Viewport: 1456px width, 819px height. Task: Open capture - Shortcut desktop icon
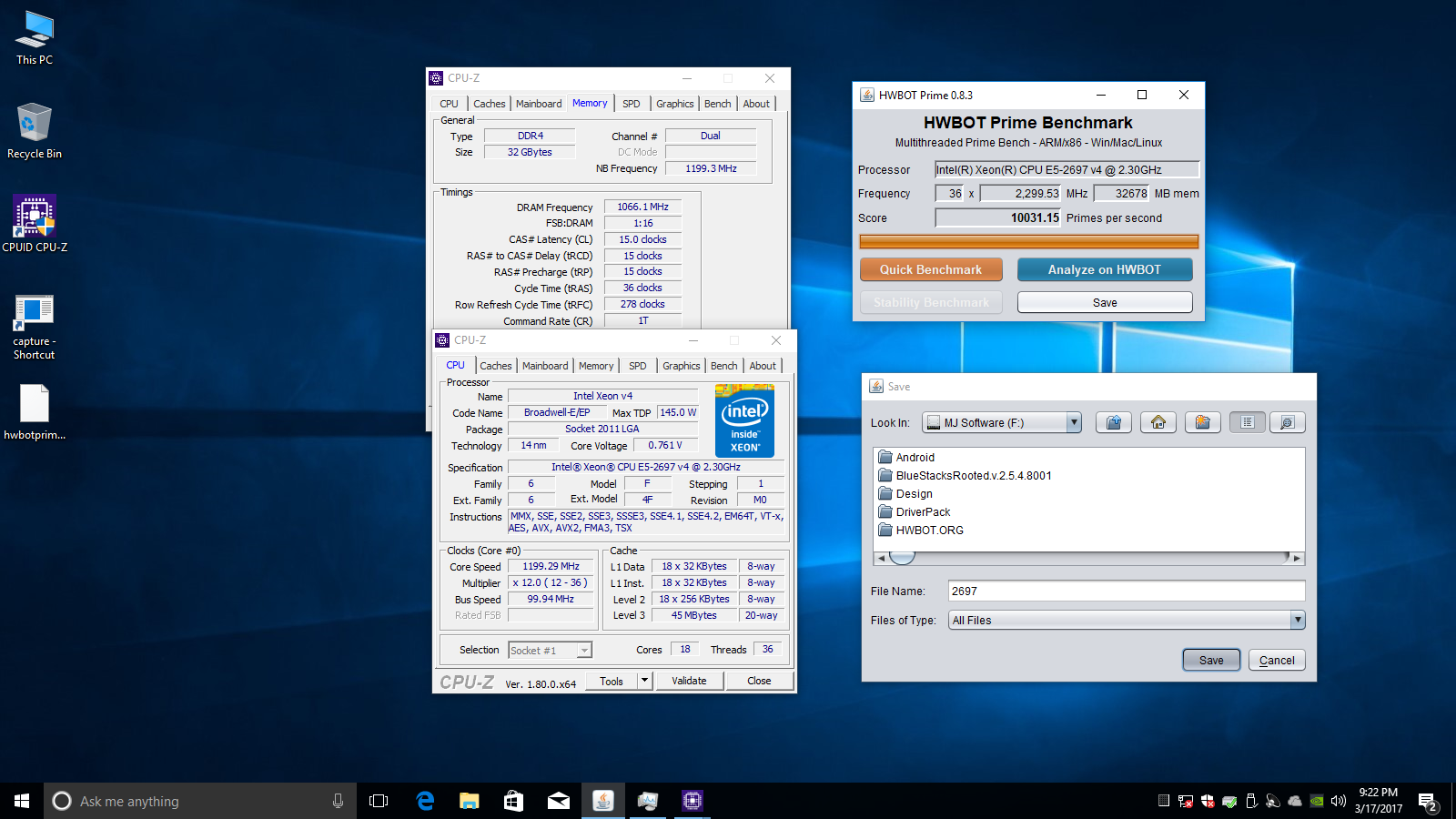35,328
